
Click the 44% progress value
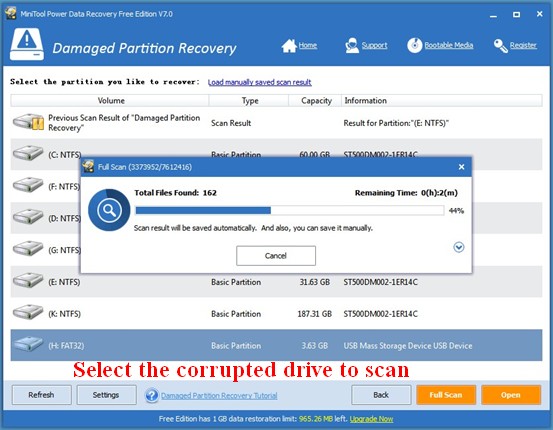[456, 211]
